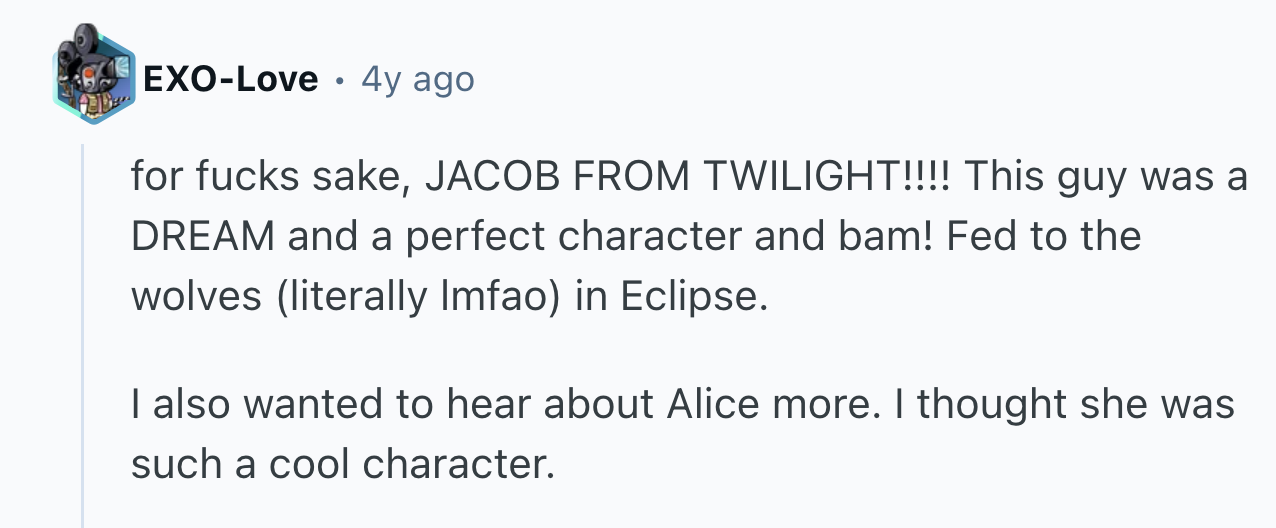Open EXO-Love's avatar icon
This screenshot has width=1276, height=528.
tap(93, 77)
